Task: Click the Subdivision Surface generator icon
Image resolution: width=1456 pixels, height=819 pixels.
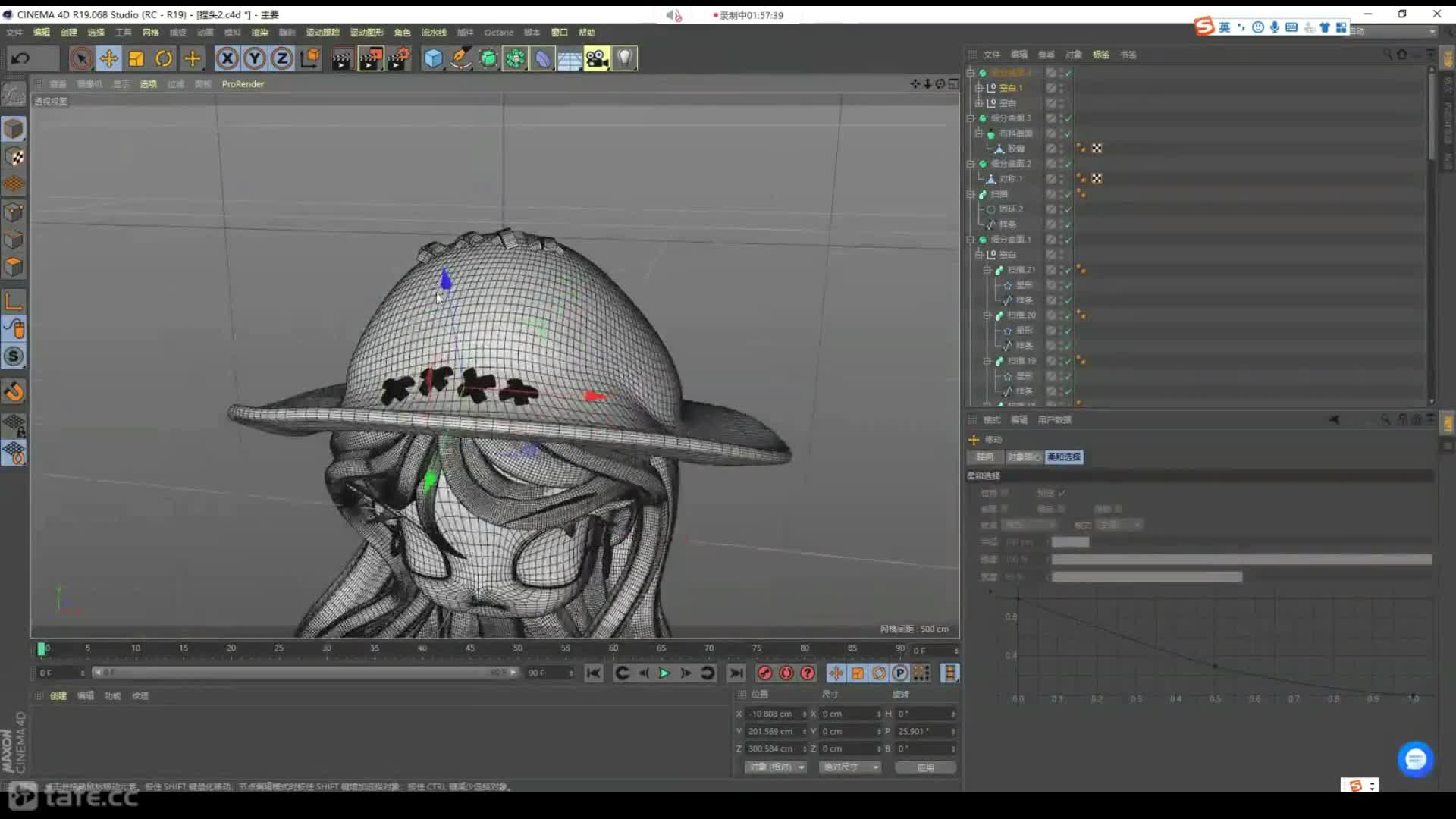Action: 488,58
